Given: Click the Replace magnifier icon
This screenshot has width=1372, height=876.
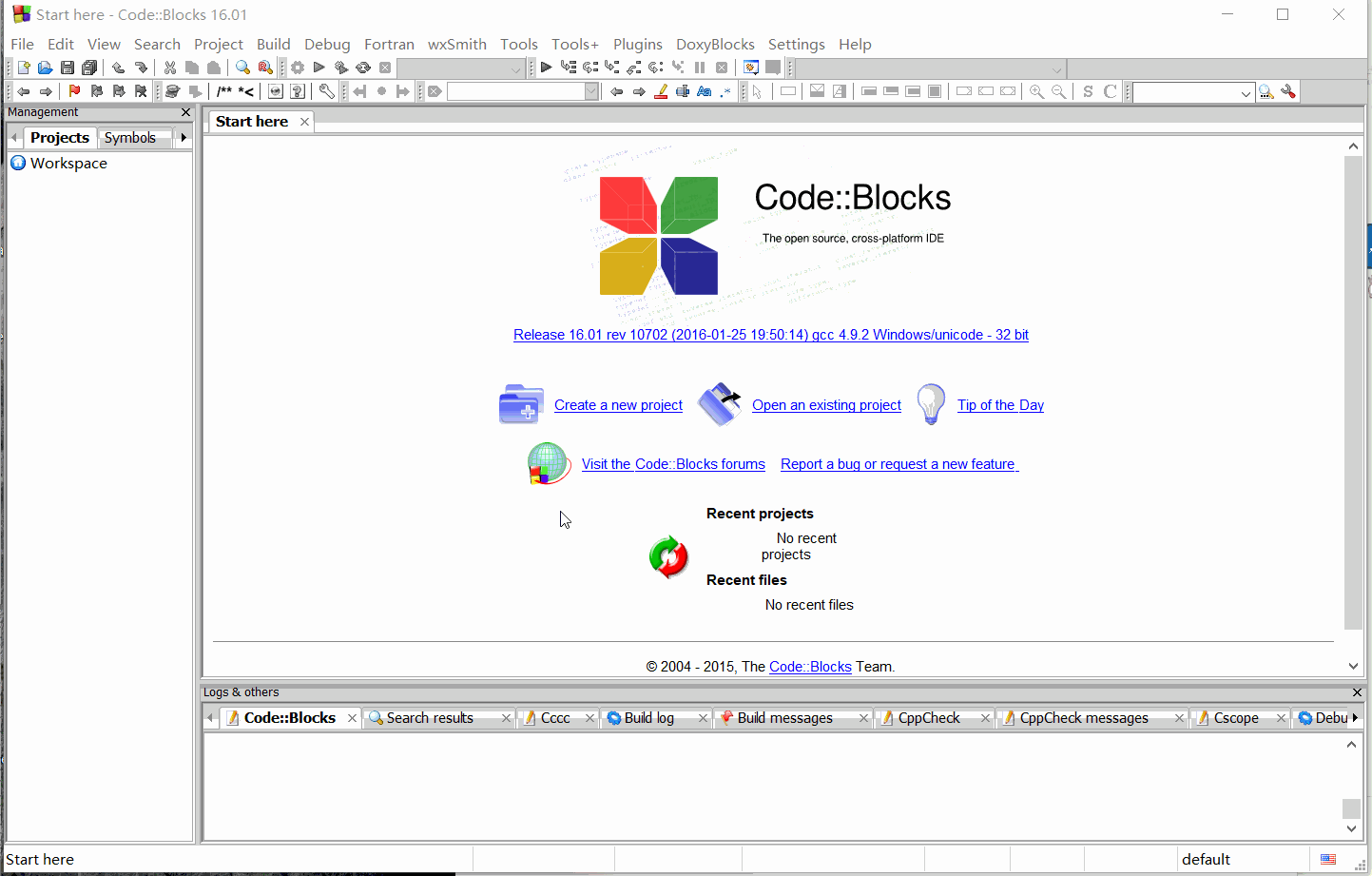Looking at the screenshot, I should [265, 68].
